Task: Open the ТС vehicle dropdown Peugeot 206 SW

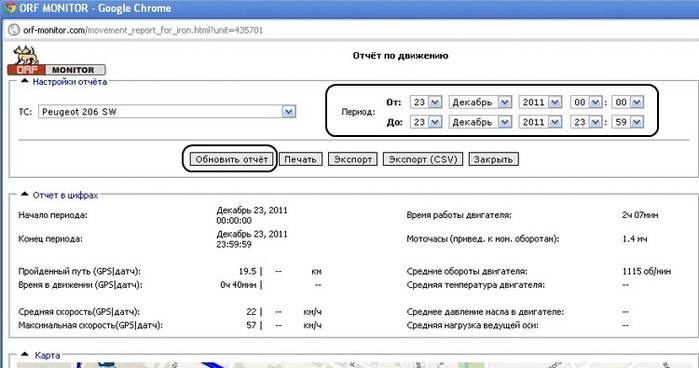Action: coord(167,112)
